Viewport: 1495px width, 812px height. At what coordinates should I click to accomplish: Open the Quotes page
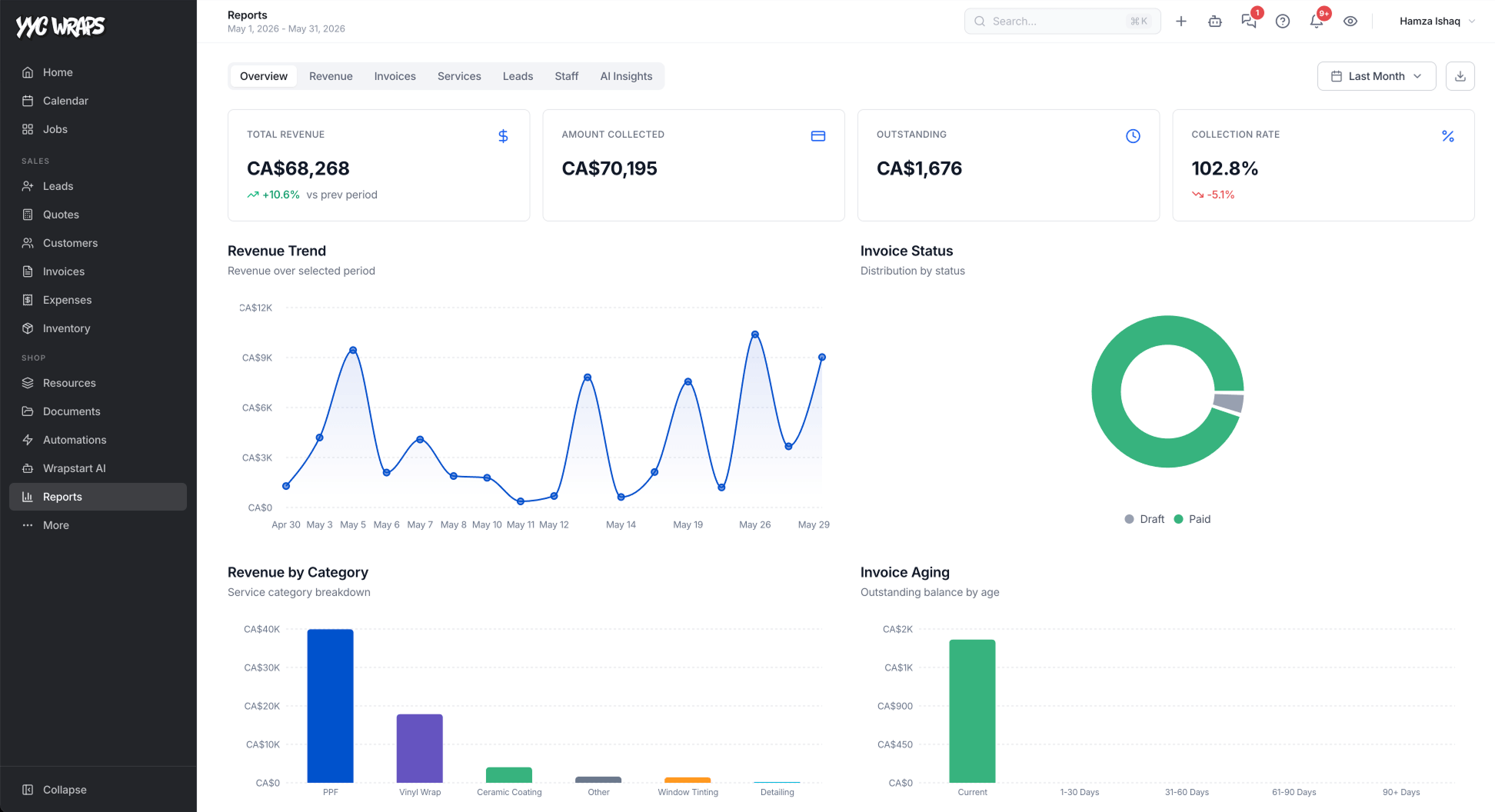tap(98, 215)
